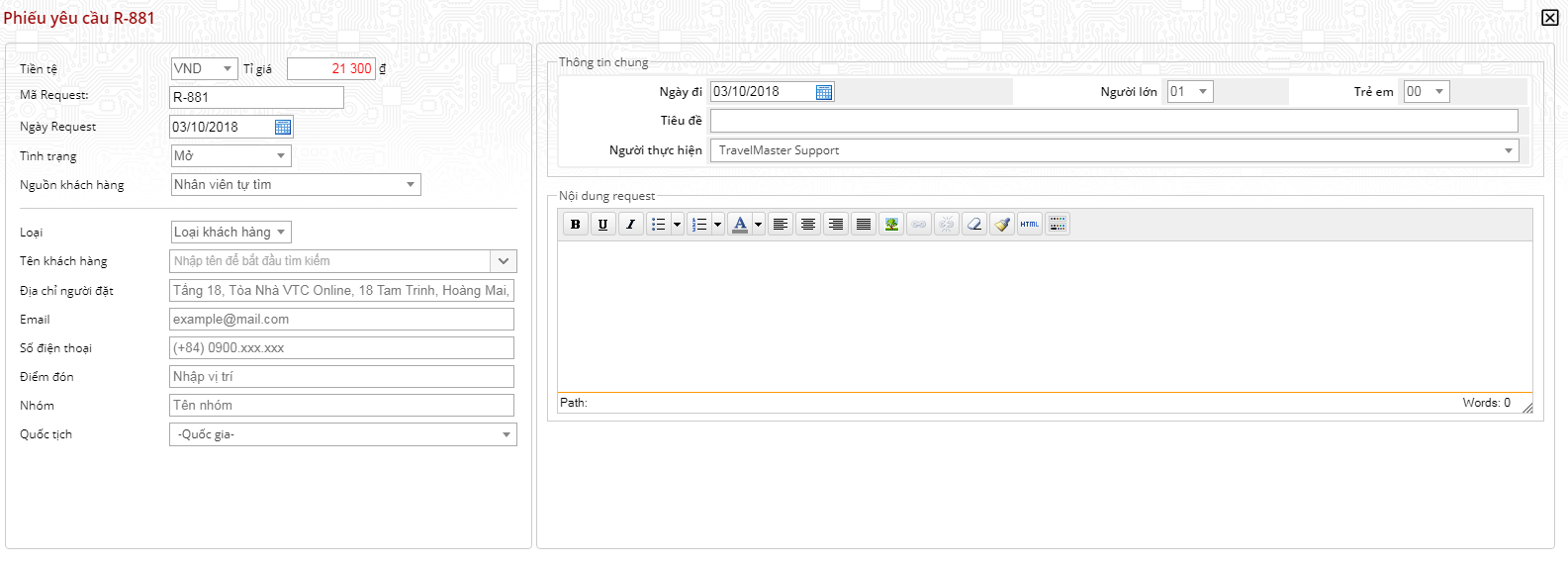Image resolution: width=1568 pixels, height=567 pixels.
Task: Click the Words: 0 counter text
Action: 1487,403
